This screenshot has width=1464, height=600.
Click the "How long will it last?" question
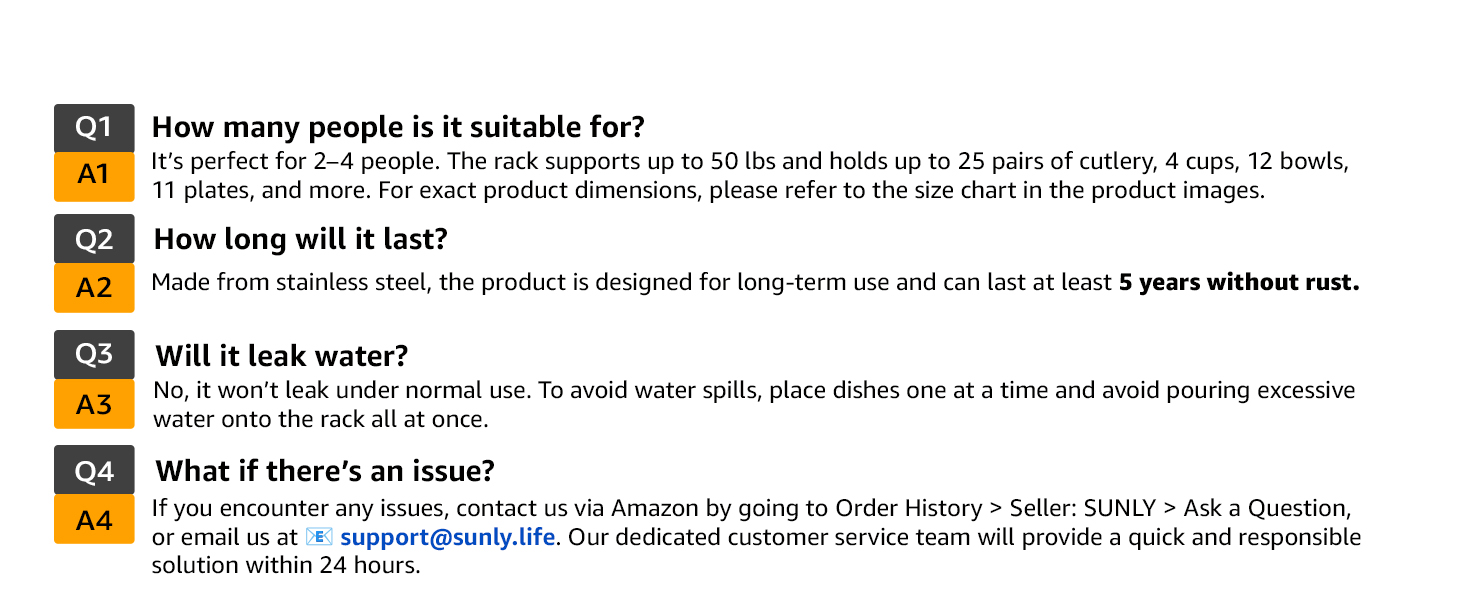300,240
